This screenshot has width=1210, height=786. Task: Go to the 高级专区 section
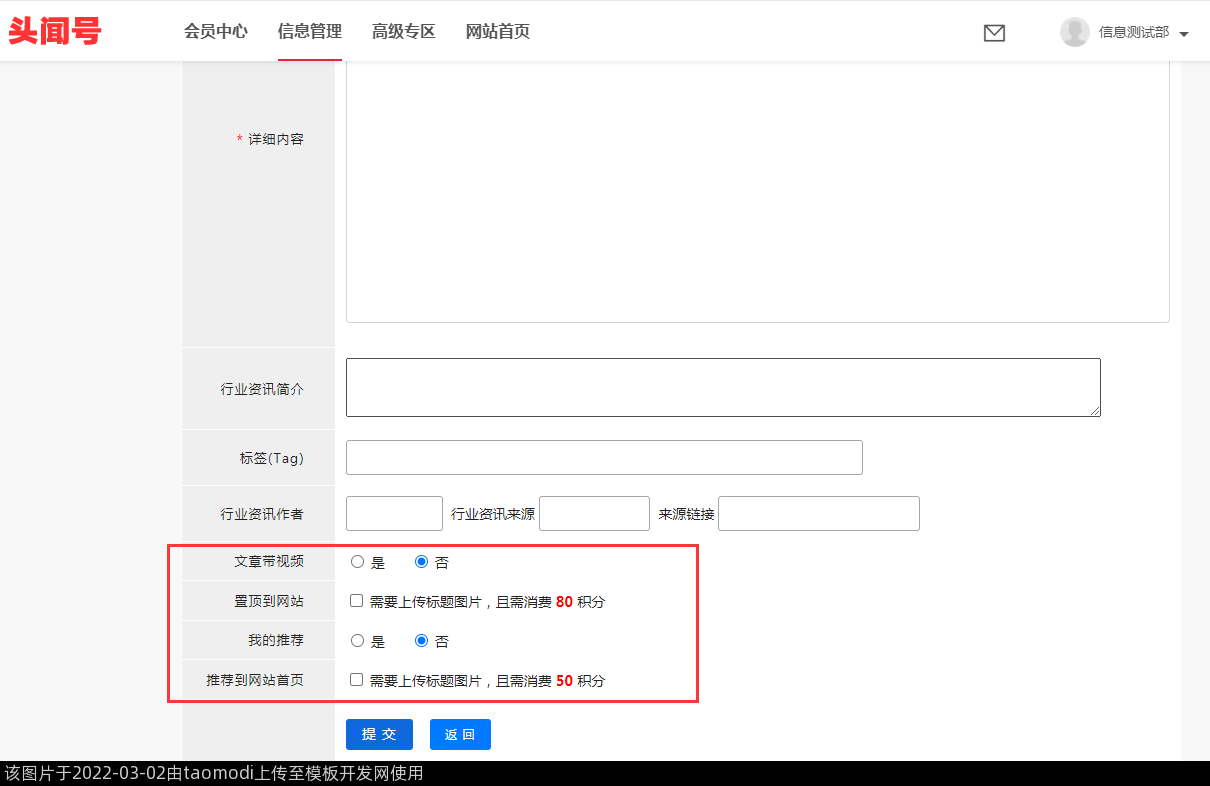point(404,32)
